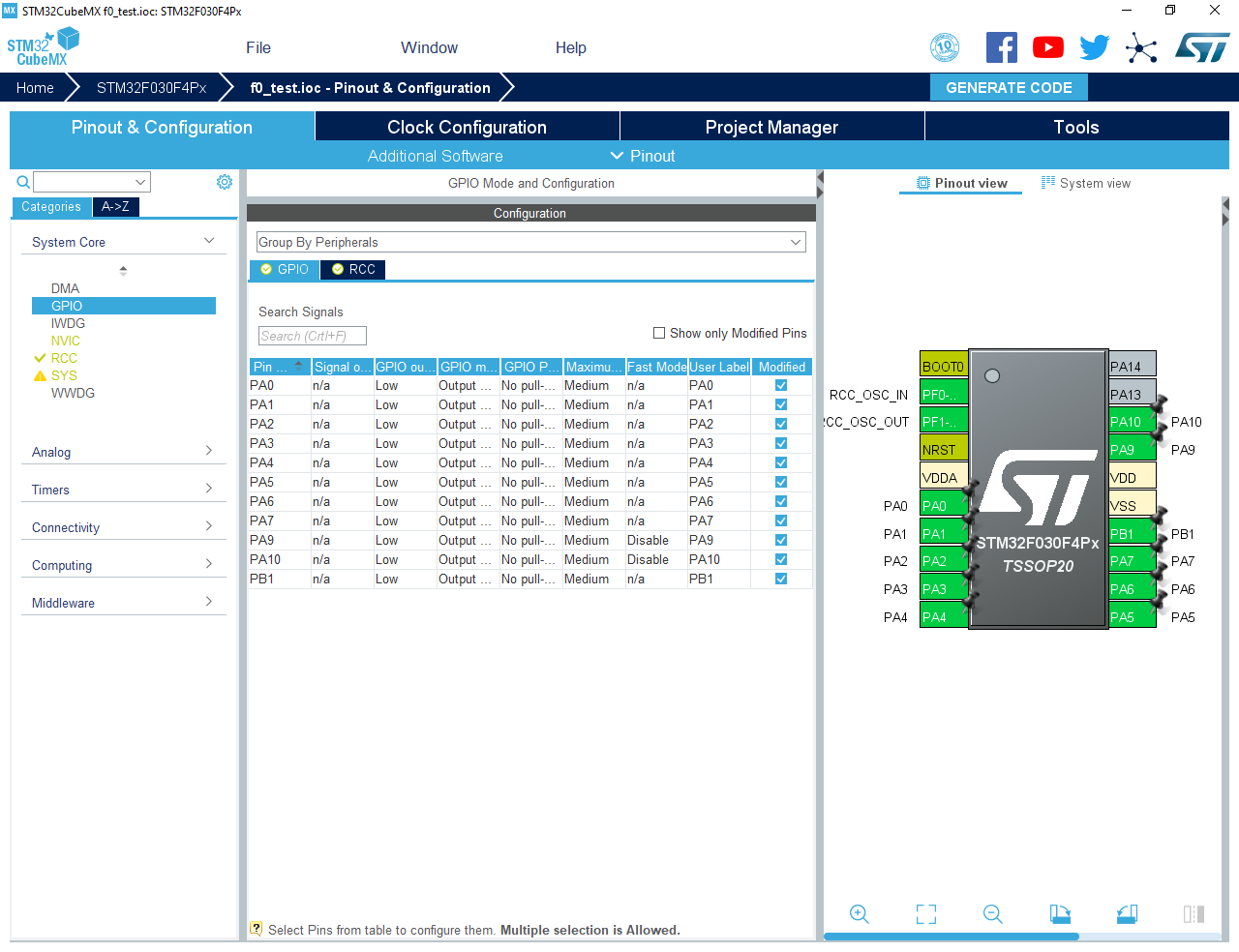Click the Search Signals input field

coord(313,336)
